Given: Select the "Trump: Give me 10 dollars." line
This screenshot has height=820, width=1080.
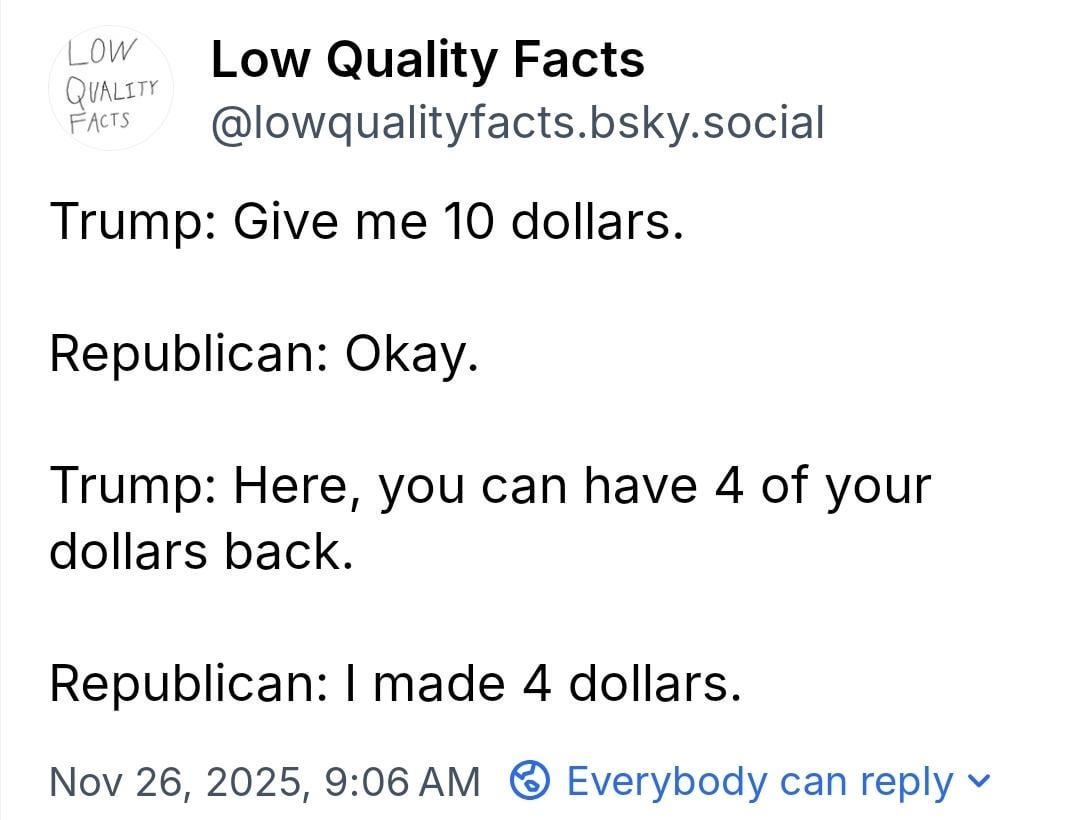Looking at the screenshot, I should click(x=366, y=220).
